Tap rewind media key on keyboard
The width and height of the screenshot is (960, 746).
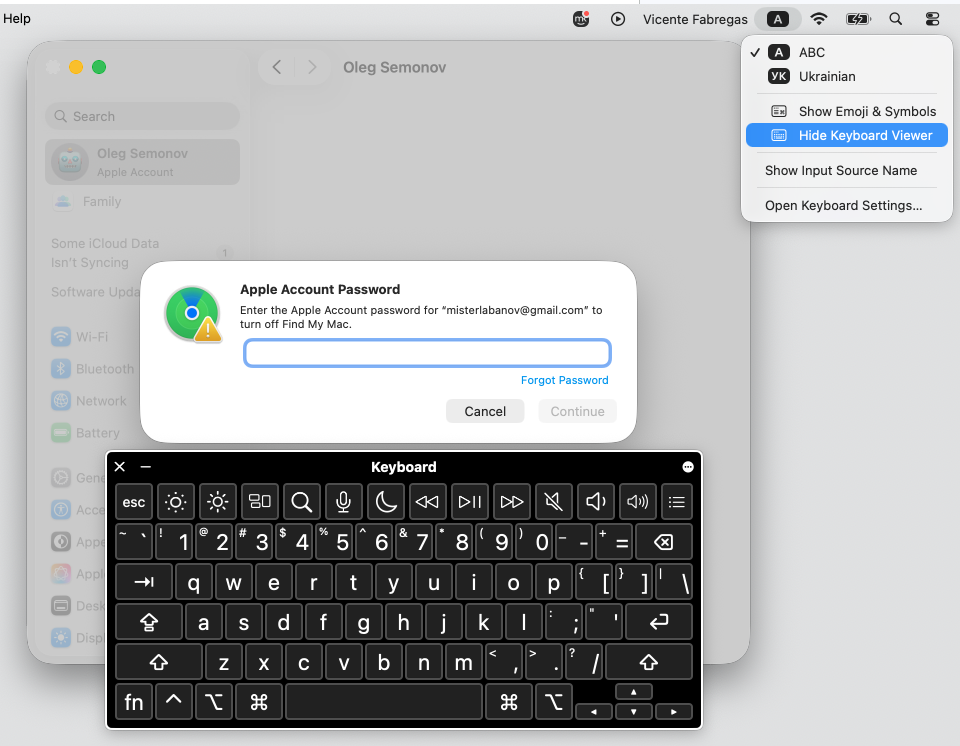pyautogui.click(x=427, y=502)
